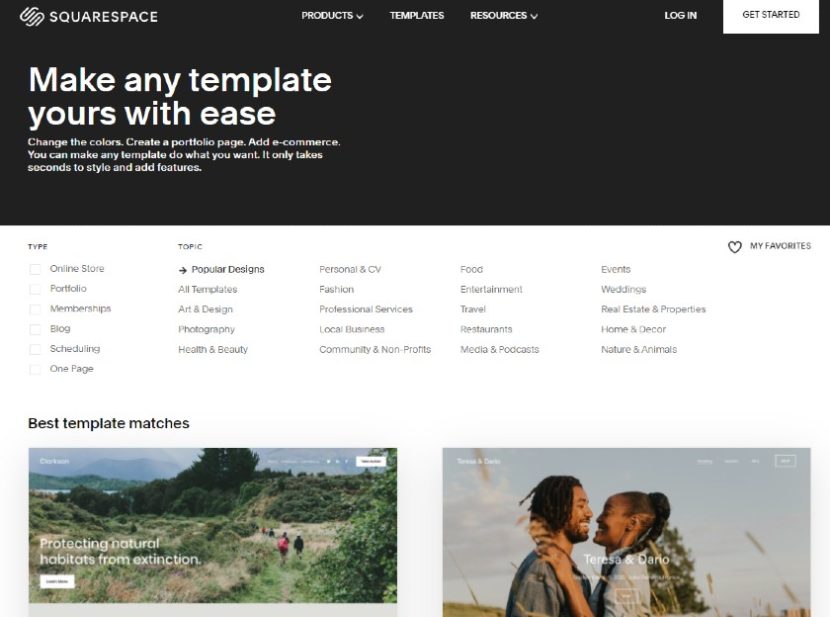Expand the chevron next to Products

(359, 16)
